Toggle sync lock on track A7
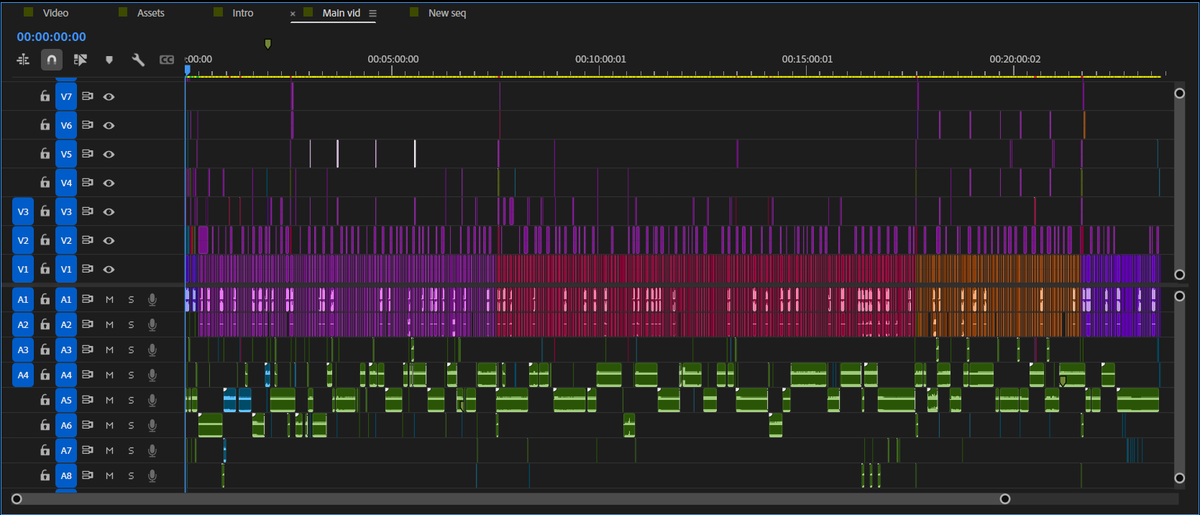The image size is (1200, 515). [x=88, y=451]
